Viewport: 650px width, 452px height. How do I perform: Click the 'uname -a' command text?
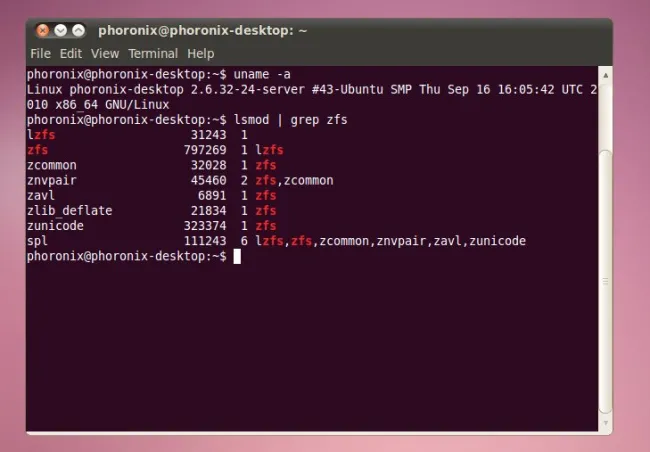[262, 74]
